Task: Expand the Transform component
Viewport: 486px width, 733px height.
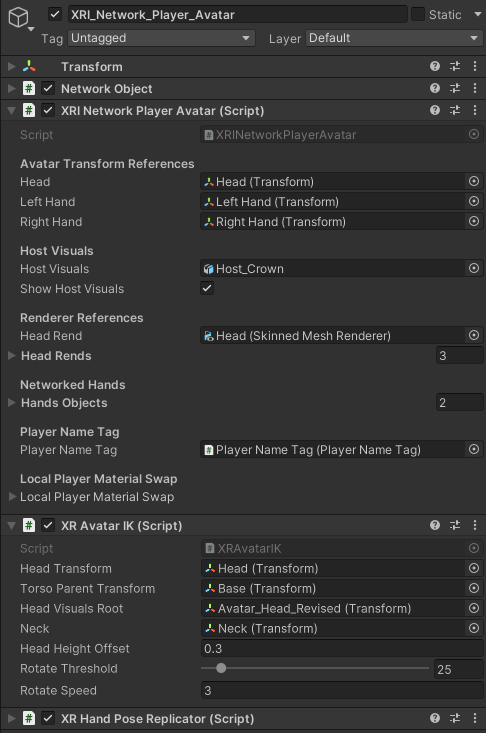Action: click(x=11, y=66)
